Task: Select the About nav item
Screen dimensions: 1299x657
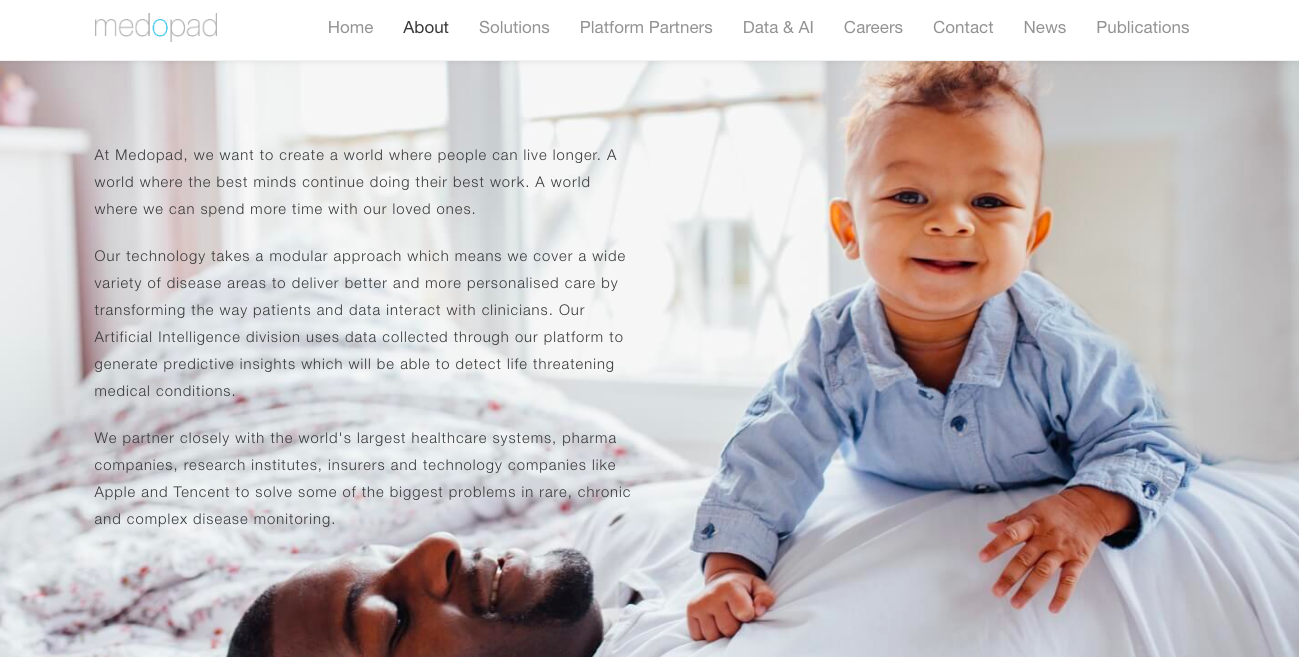Action: click(x=426, y=27)
